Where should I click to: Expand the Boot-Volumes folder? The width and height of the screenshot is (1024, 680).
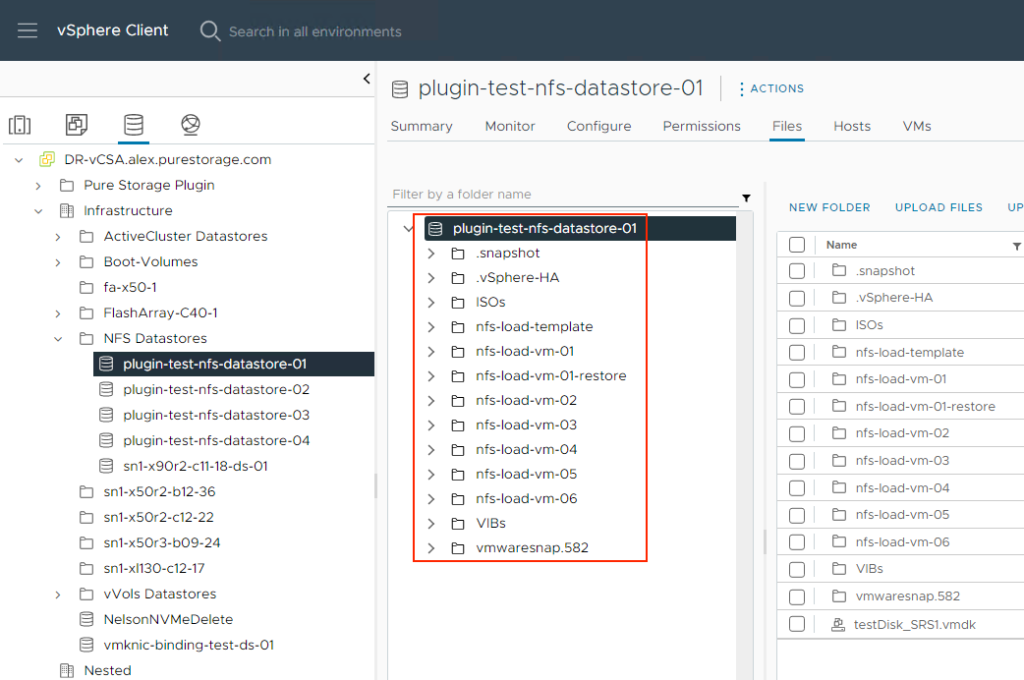click(58, 262)
